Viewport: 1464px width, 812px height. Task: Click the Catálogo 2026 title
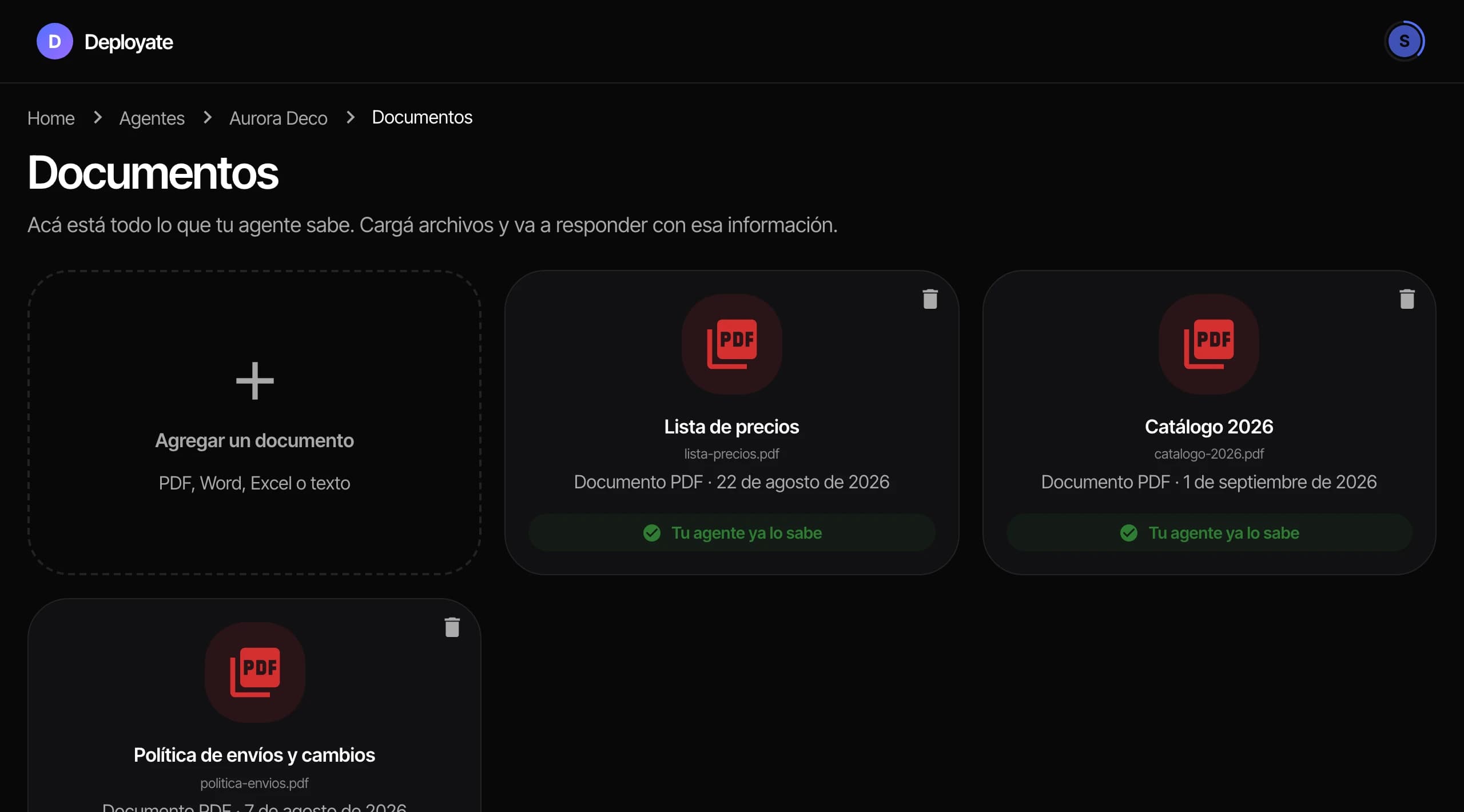tap(1208, 427)
